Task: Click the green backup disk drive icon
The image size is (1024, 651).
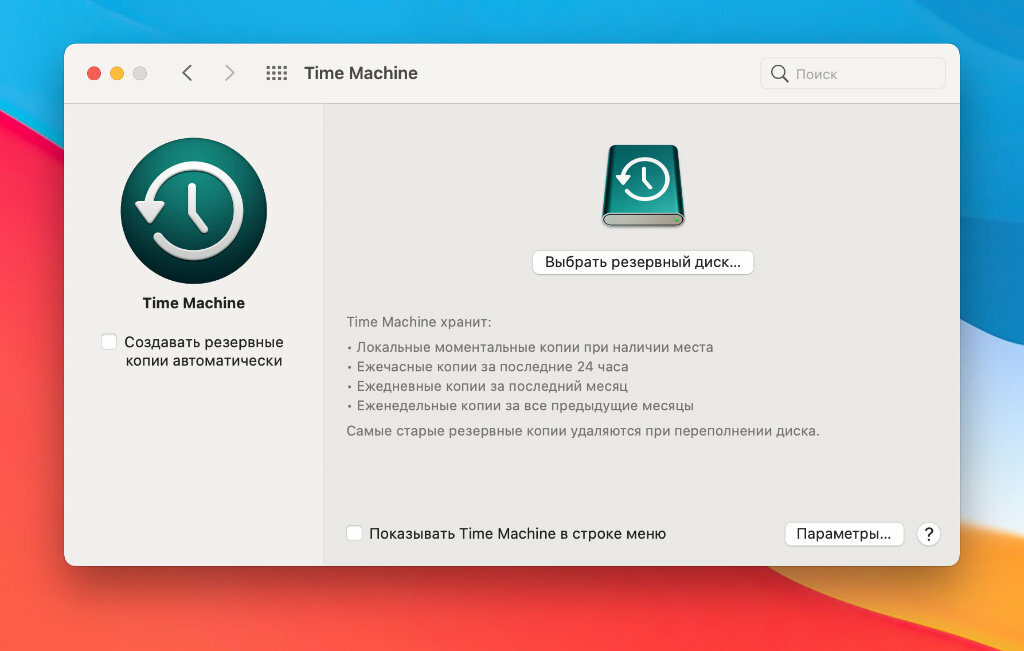Action: click(x=643, y=186)
